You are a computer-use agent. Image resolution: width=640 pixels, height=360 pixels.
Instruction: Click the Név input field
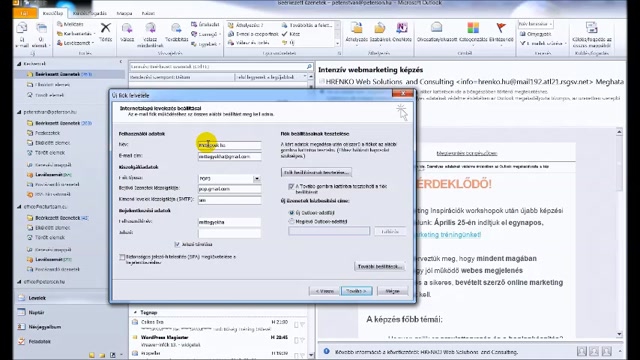coord(229,145)
